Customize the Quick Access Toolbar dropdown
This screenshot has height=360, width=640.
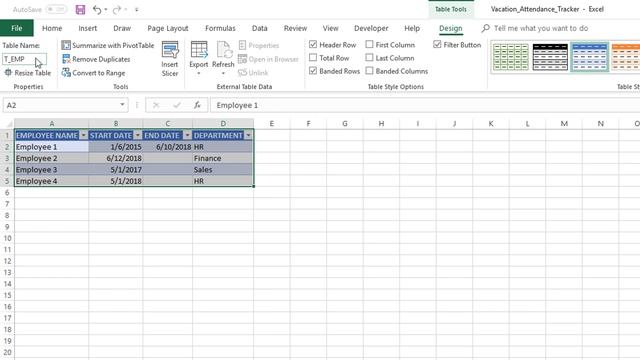[137, 9]
